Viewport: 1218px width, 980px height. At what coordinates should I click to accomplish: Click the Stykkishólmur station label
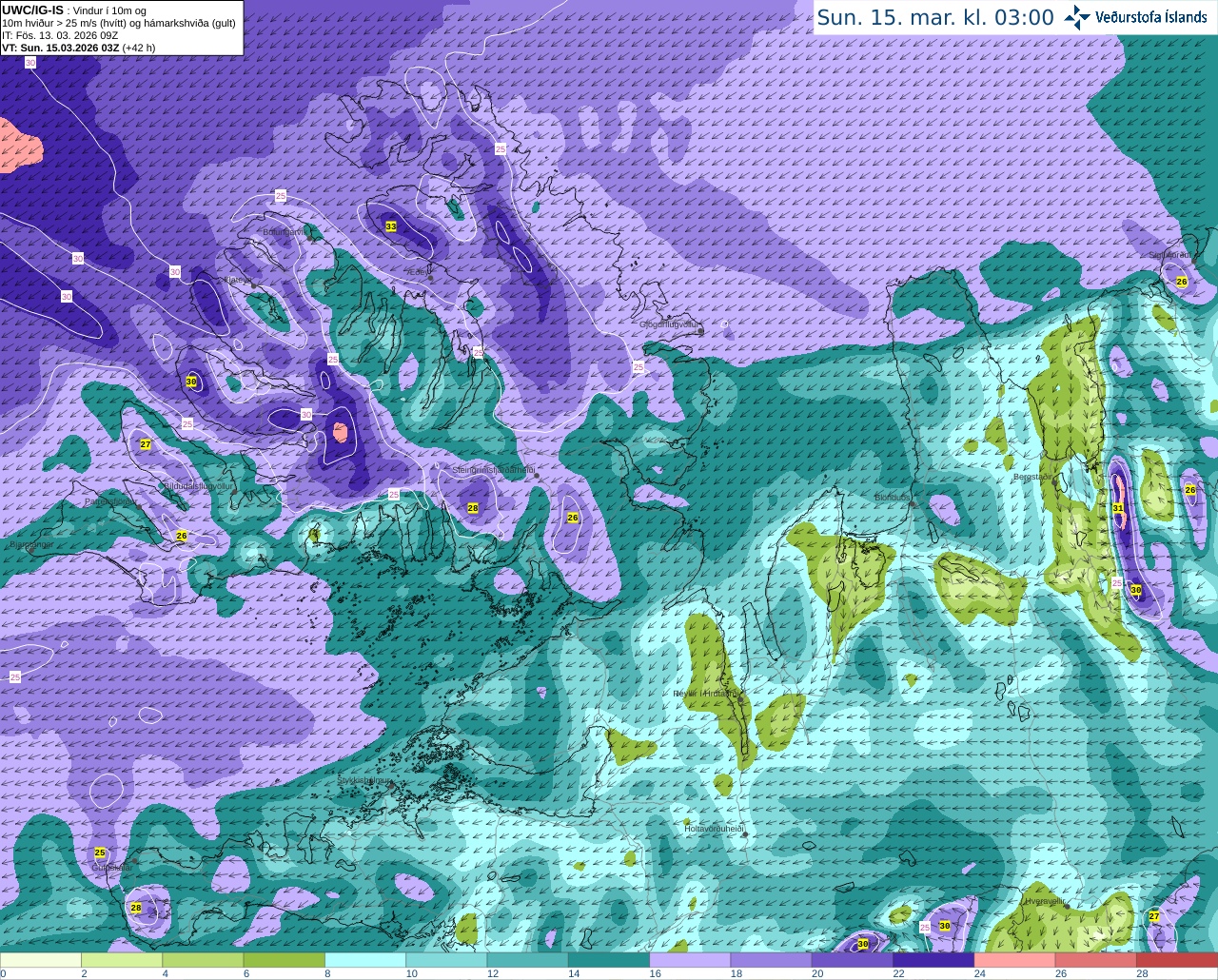pos(363,780)
